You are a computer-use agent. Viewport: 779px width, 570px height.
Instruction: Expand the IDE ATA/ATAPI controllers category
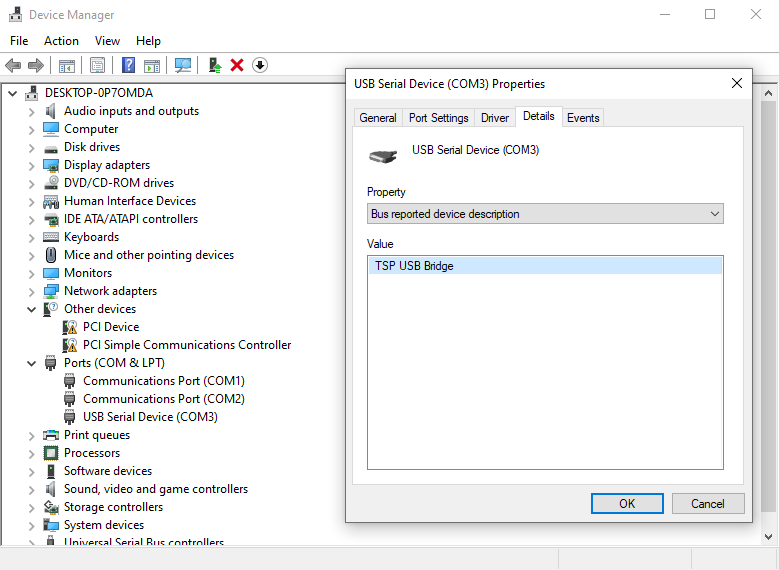pos(31,220)
